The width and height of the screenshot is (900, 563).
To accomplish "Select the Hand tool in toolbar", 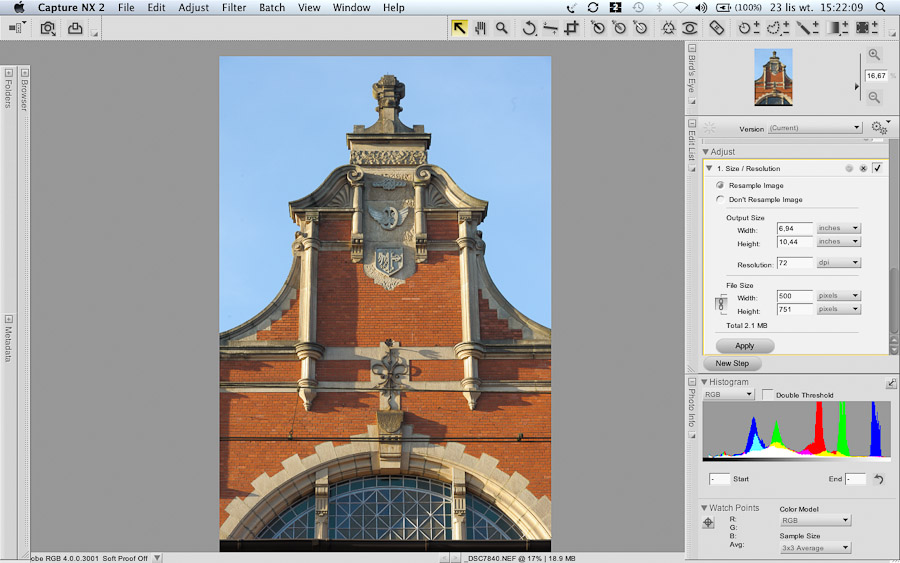I will (x=480, y=28).
